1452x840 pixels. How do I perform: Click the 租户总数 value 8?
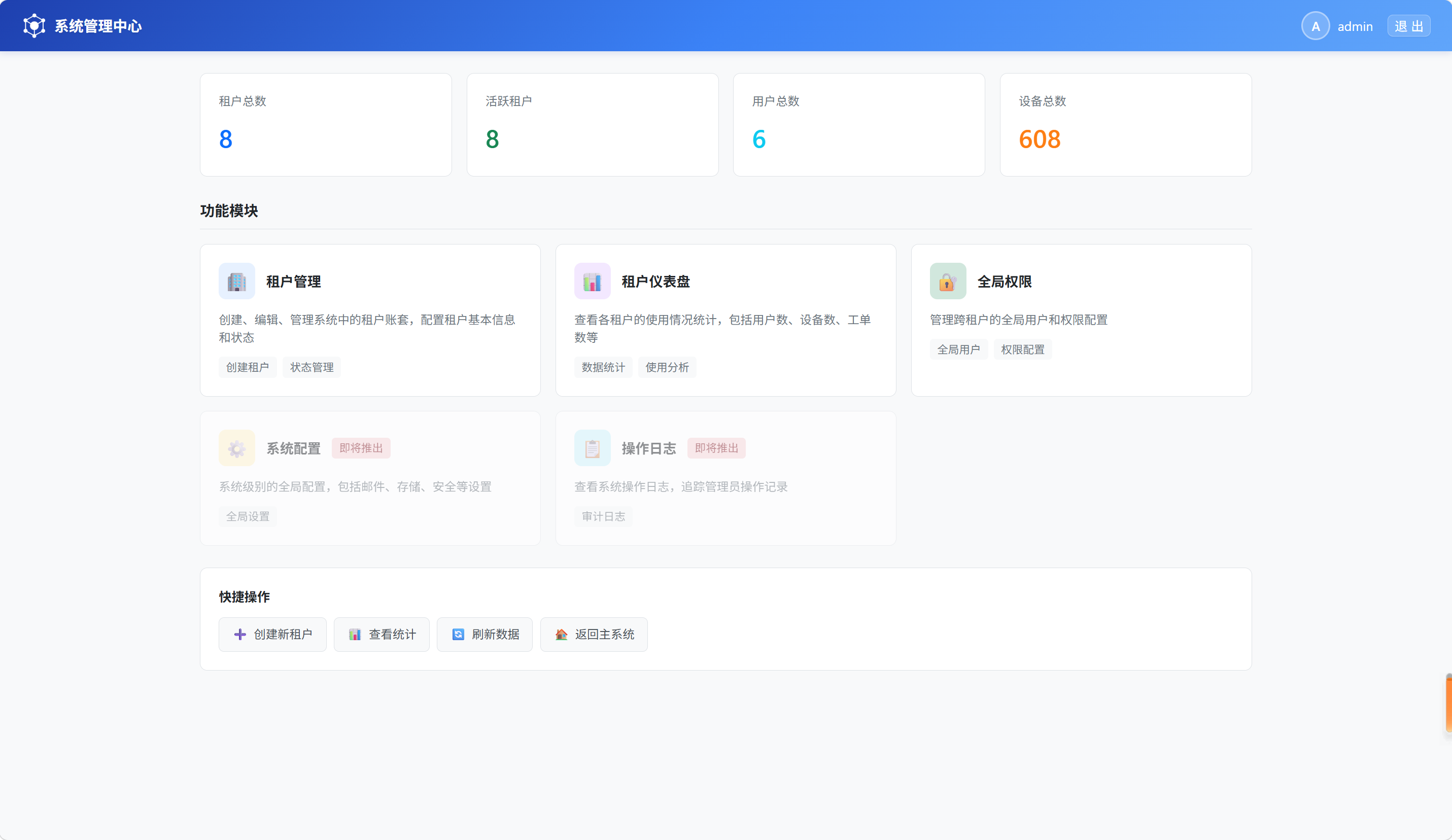click(226, 139)
